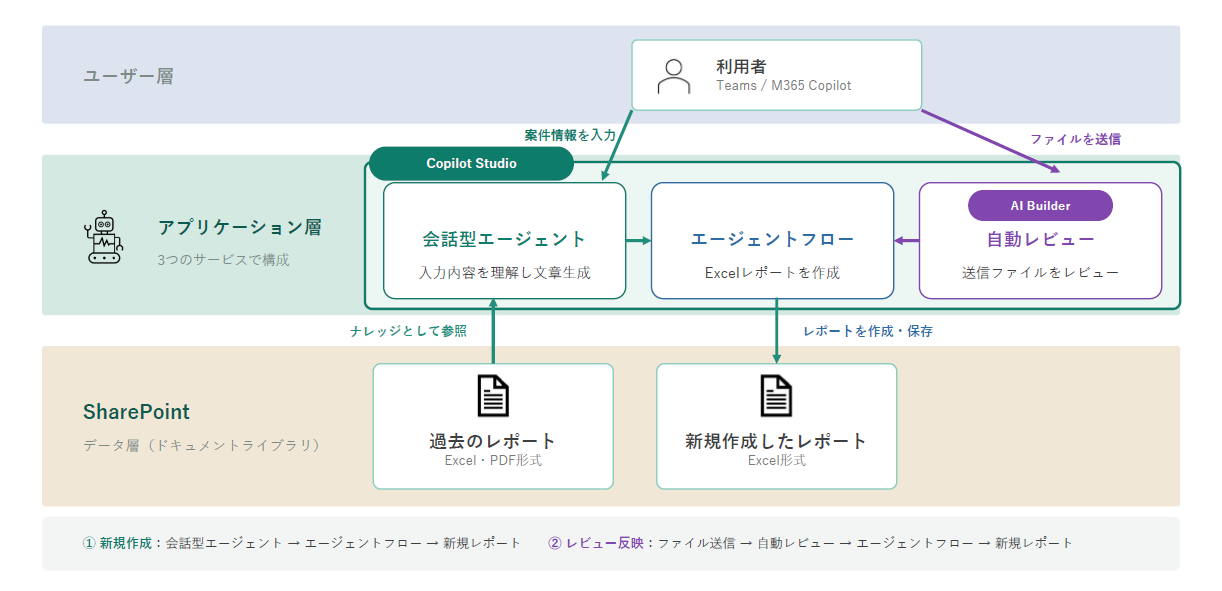Viewport: 1222px width, 591px height.
Task: Click the SharePoint layer label
Action: 136,412
